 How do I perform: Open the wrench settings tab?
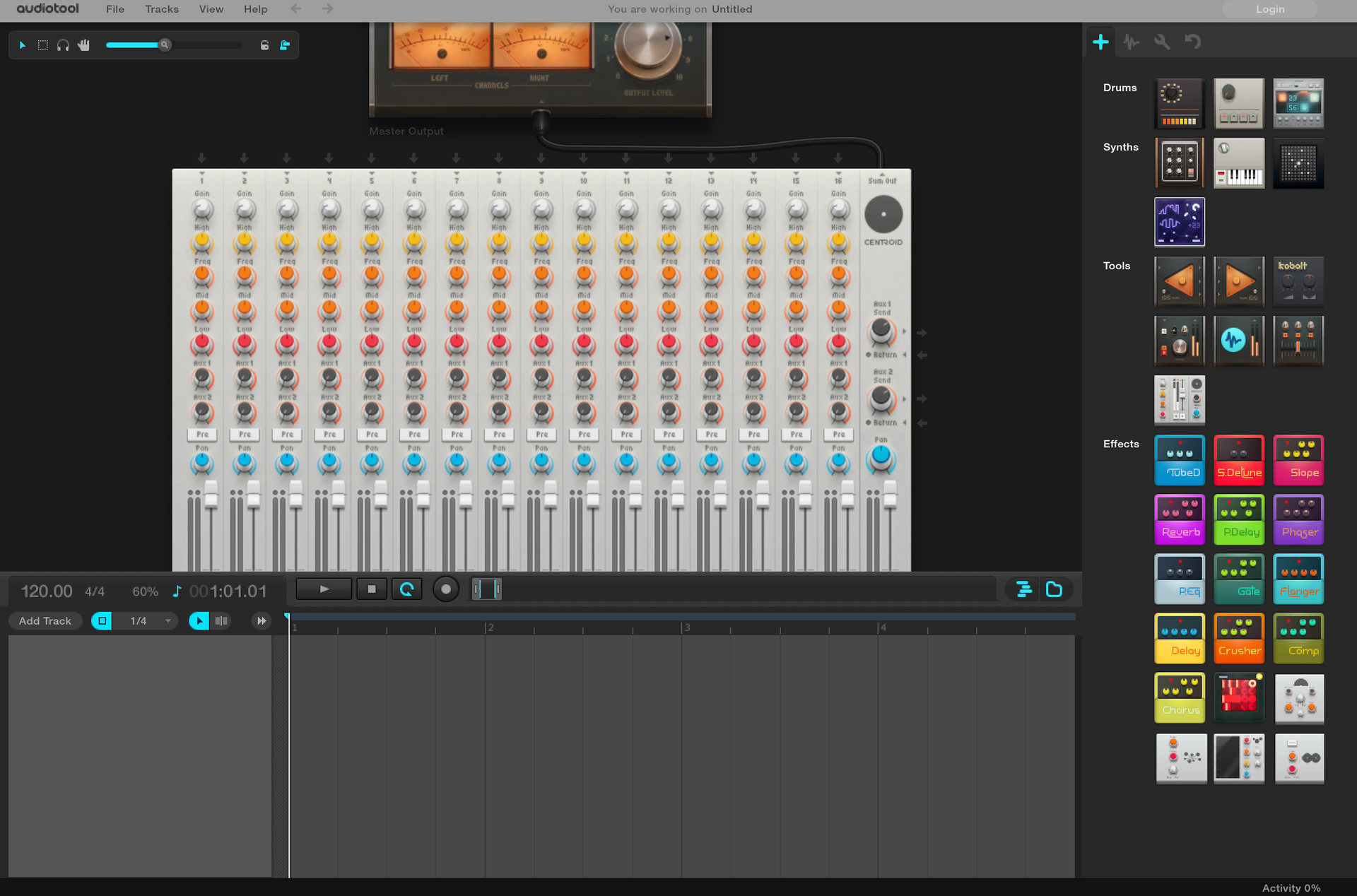tap(1162, 42)
